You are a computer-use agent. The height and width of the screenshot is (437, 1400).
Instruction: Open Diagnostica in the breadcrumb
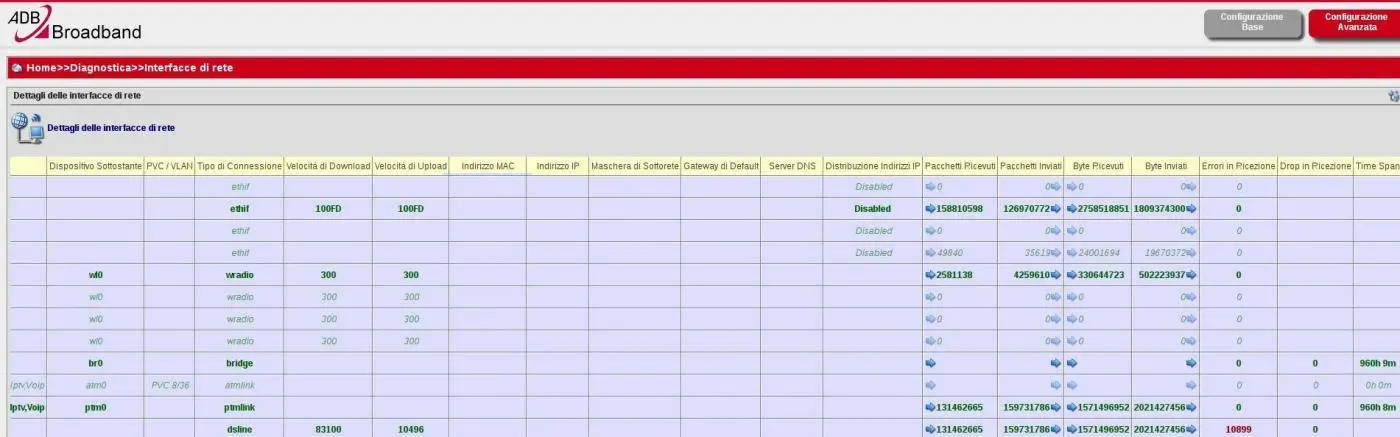[101, 68]
